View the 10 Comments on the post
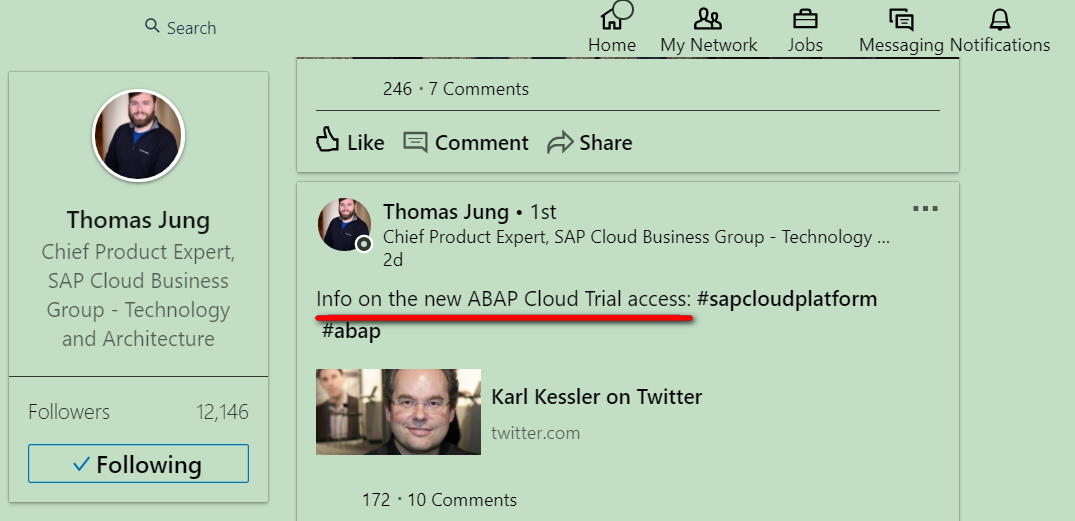Image resolution: width=1075 pixels, height=521 pixels. click(x=462, y=500)
